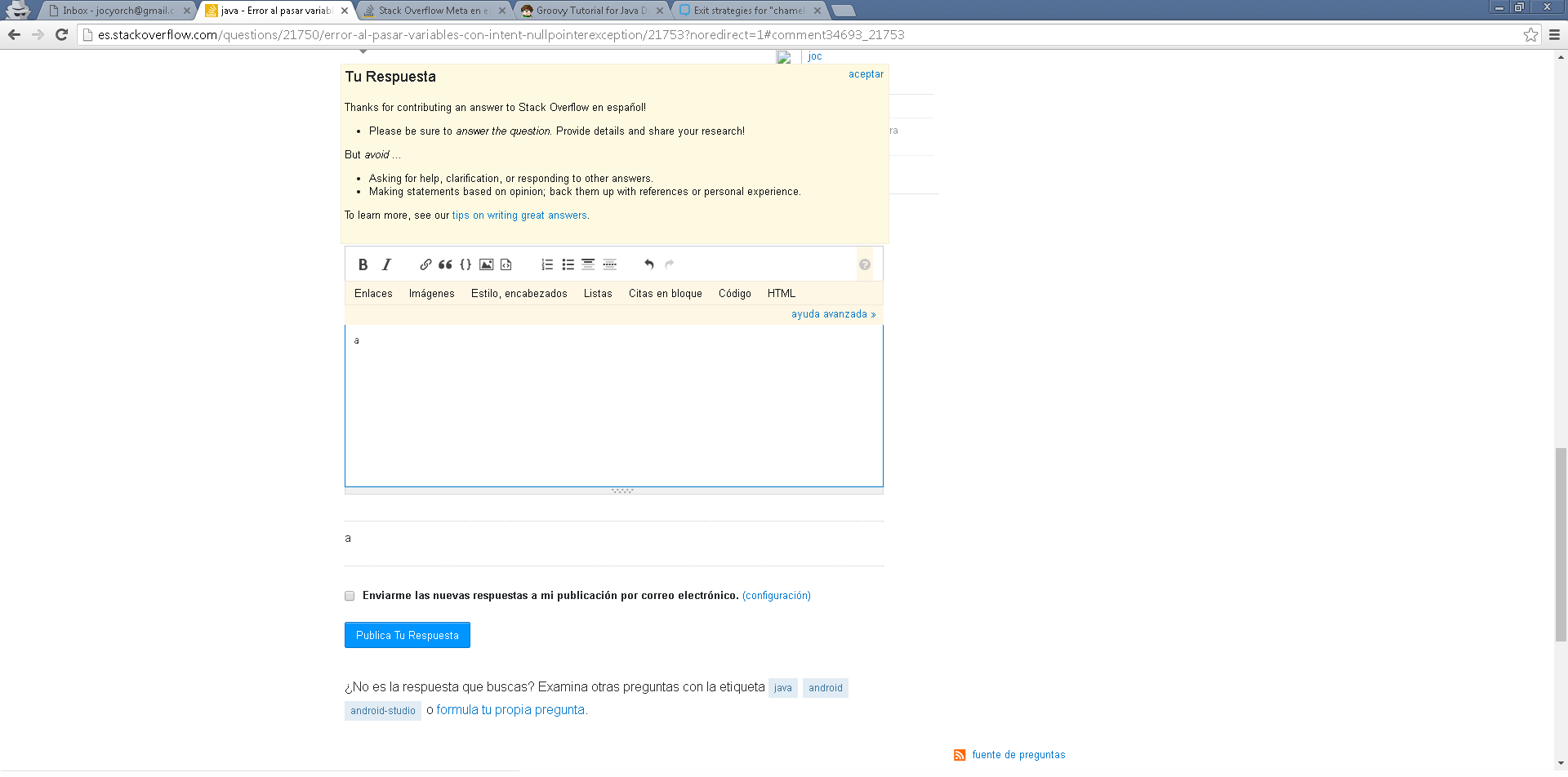1568x777 pixels.
Task: Insert a hyperlink with editor link icon
Action: tap(425, 264)
